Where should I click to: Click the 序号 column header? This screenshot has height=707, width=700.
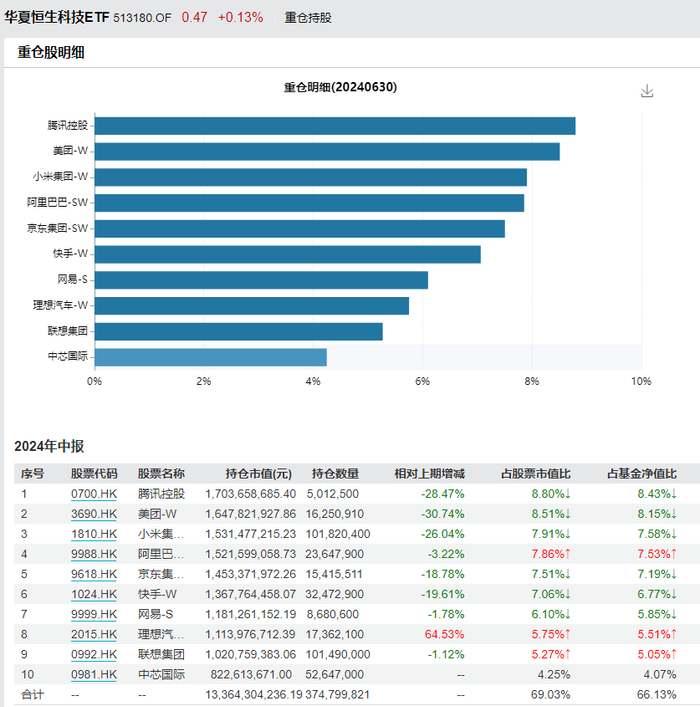click(x=32, y=474)
